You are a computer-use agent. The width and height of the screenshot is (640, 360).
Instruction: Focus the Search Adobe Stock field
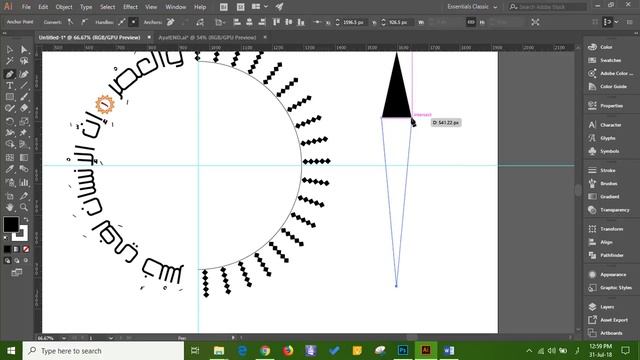coord(547,7)
